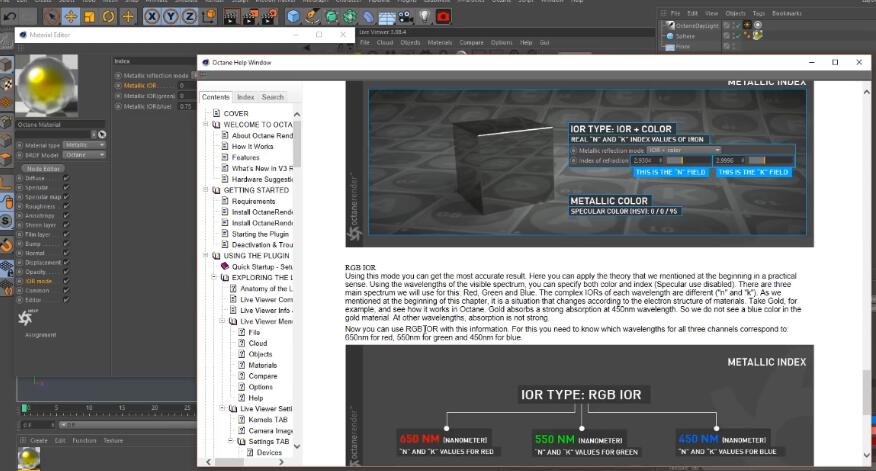The image size is (876, 471).
Task: Toggle the Bump channel checkbox
Action: [66, 244]
